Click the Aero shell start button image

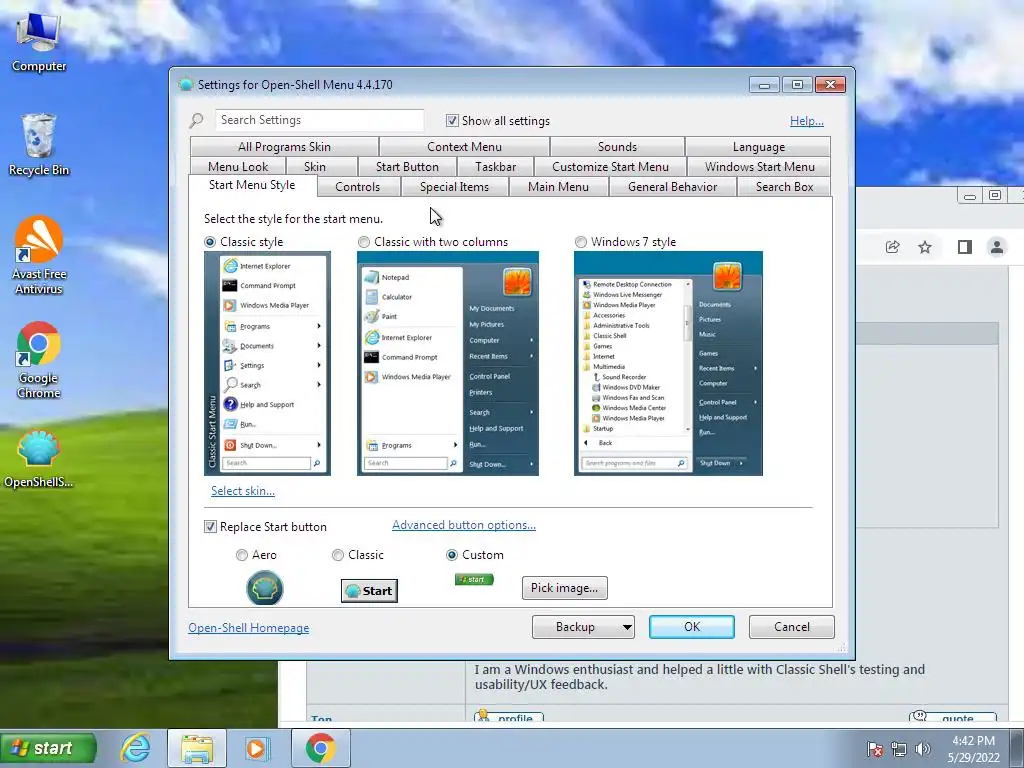[264, 588]
